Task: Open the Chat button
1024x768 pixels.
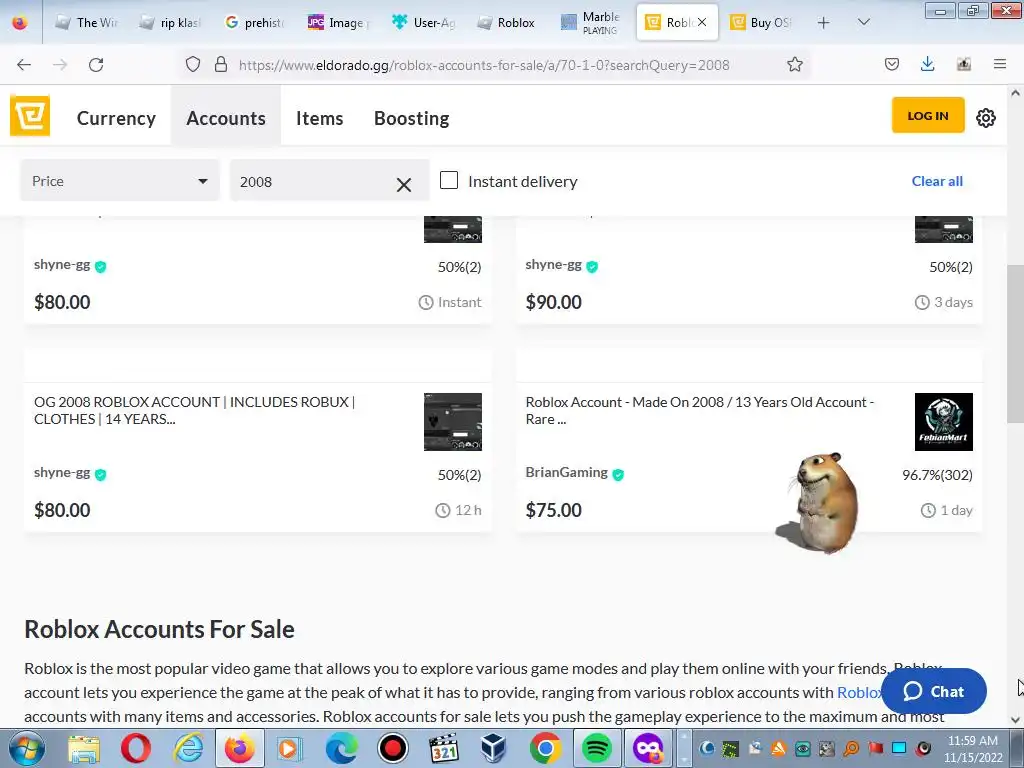Action: coord(934,691)
